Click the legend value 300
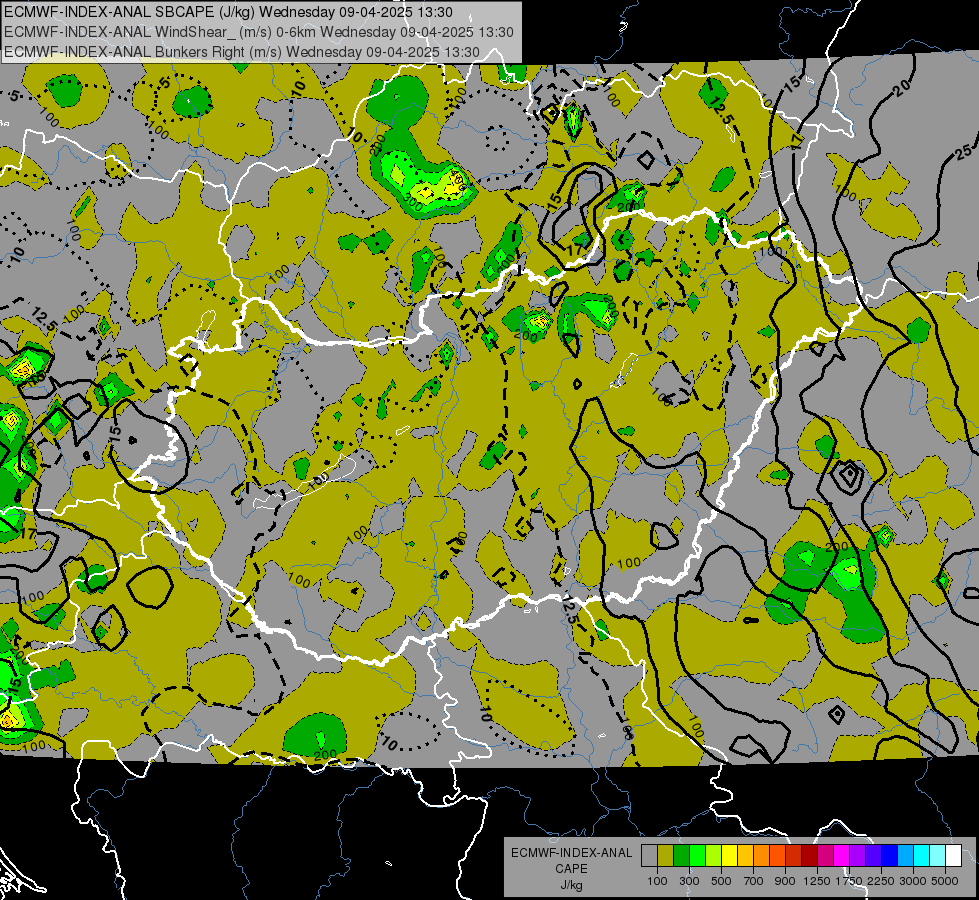The width and height of the screenshot is (979, 900). [x=689, y=881]
